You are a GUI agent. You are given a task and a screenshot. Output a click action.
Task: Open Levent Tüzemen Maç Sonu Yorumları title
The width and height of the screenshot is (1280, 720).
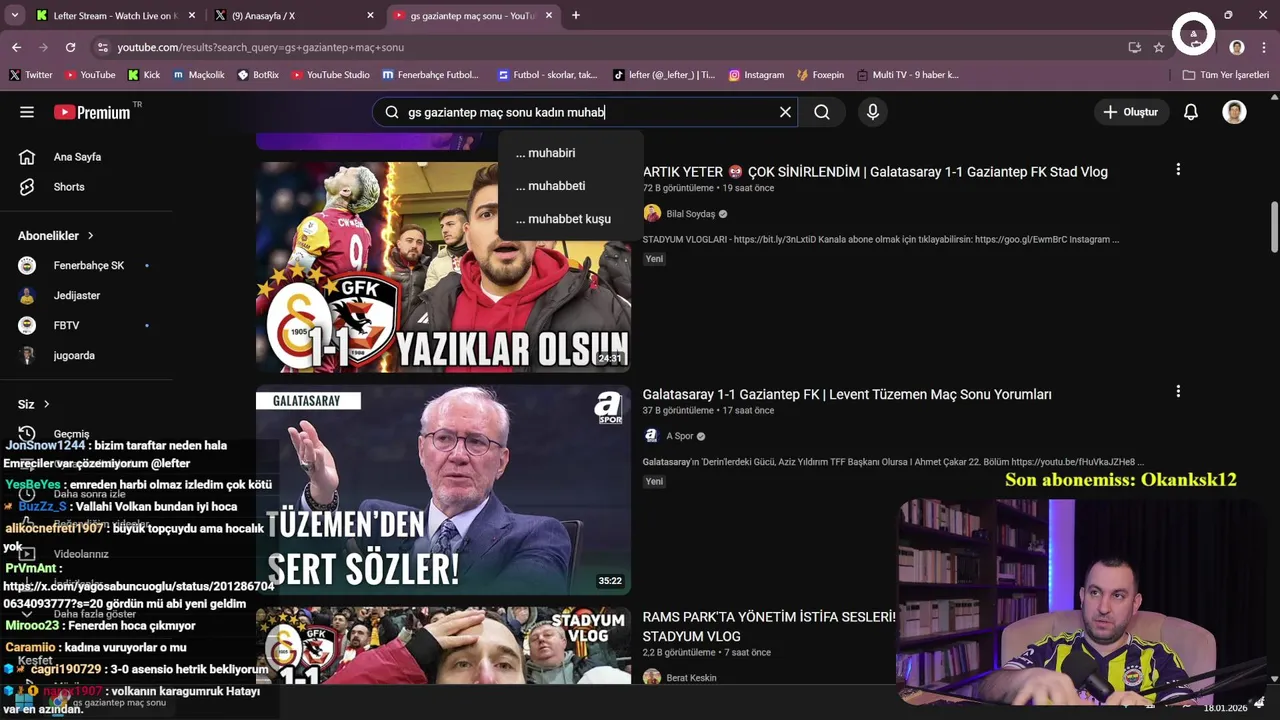847,395
